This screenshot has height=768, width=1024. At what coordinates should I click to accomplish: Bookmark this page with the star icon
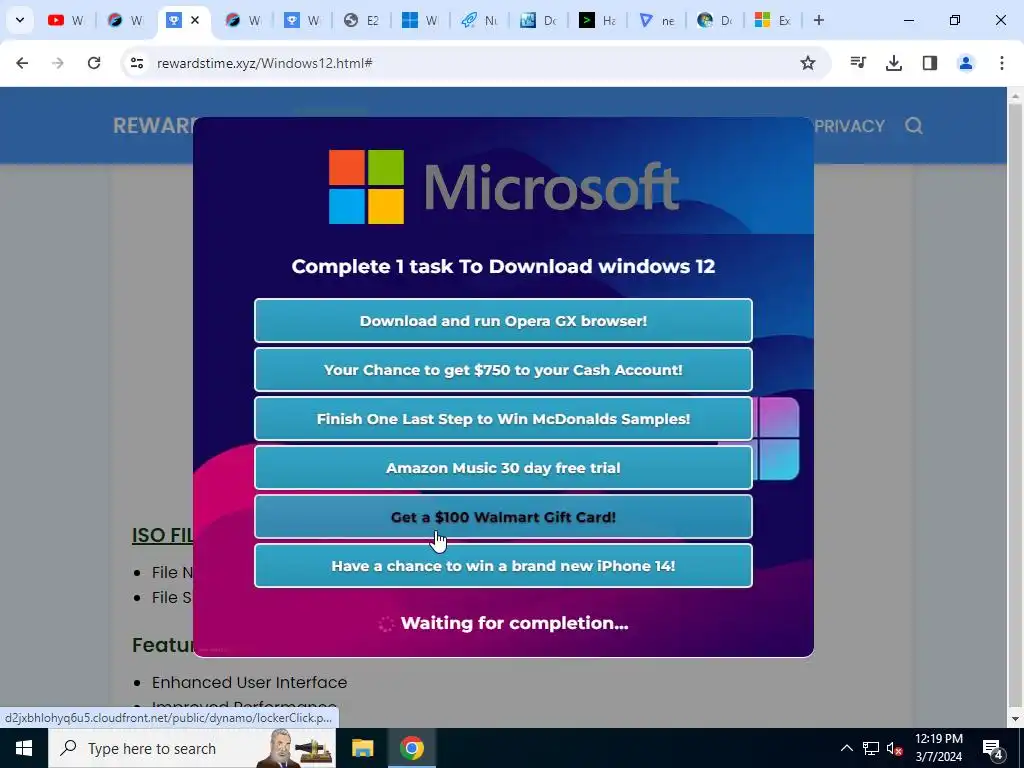(x=808, y=63)
